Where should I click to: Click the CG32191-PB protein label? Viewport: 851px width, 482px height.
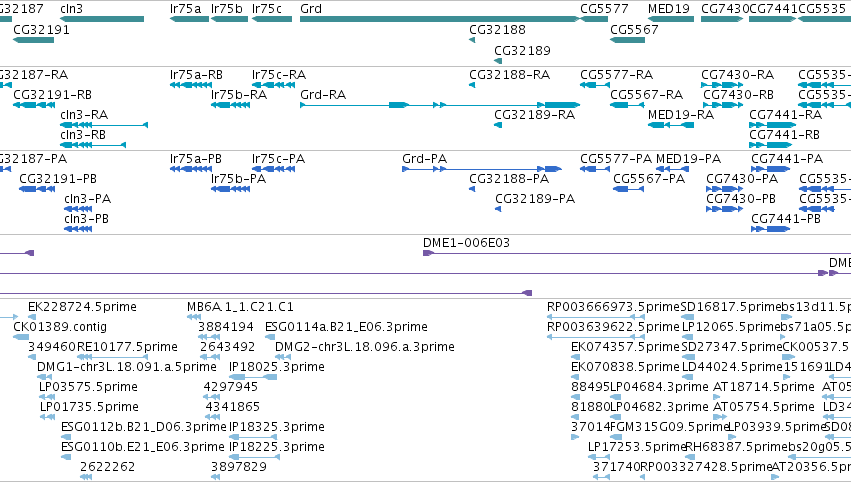[x=58, y=179]
